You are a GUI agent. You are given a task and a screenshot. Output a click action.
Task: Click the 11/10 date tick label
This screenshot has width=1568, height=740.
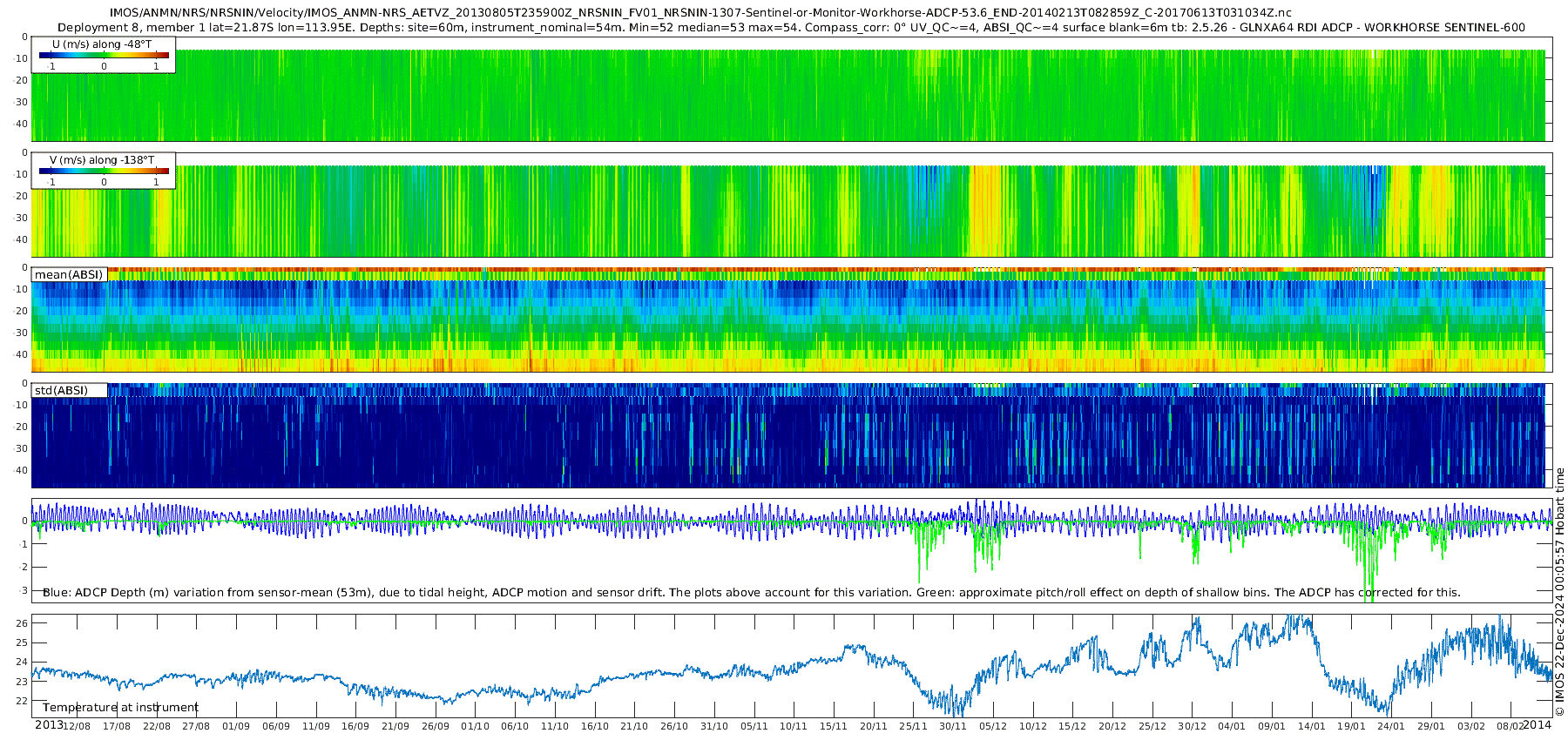(555, 726)
